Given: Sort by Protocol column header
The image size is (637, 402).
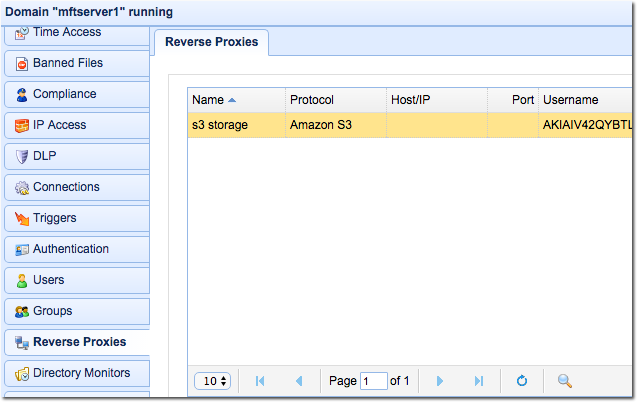Looking at the screenshot, I should coord(336,100).
